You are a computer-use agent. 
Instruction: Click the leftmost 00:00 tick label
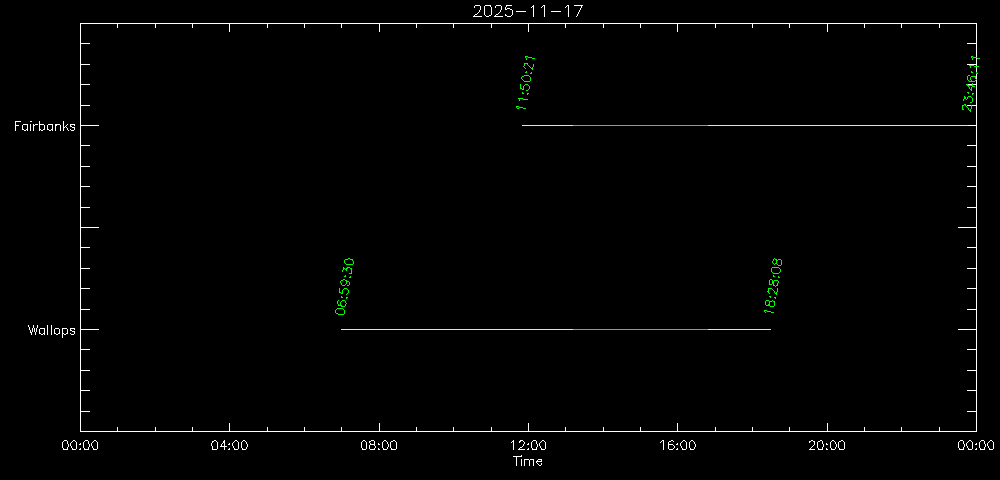[x=80, y=446]
